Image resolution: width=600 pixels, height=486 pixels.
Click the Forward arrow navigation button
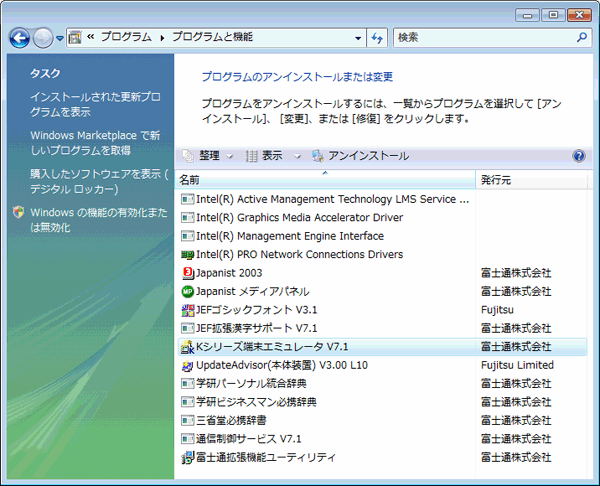pyautogui.click(x=43, y=38)
